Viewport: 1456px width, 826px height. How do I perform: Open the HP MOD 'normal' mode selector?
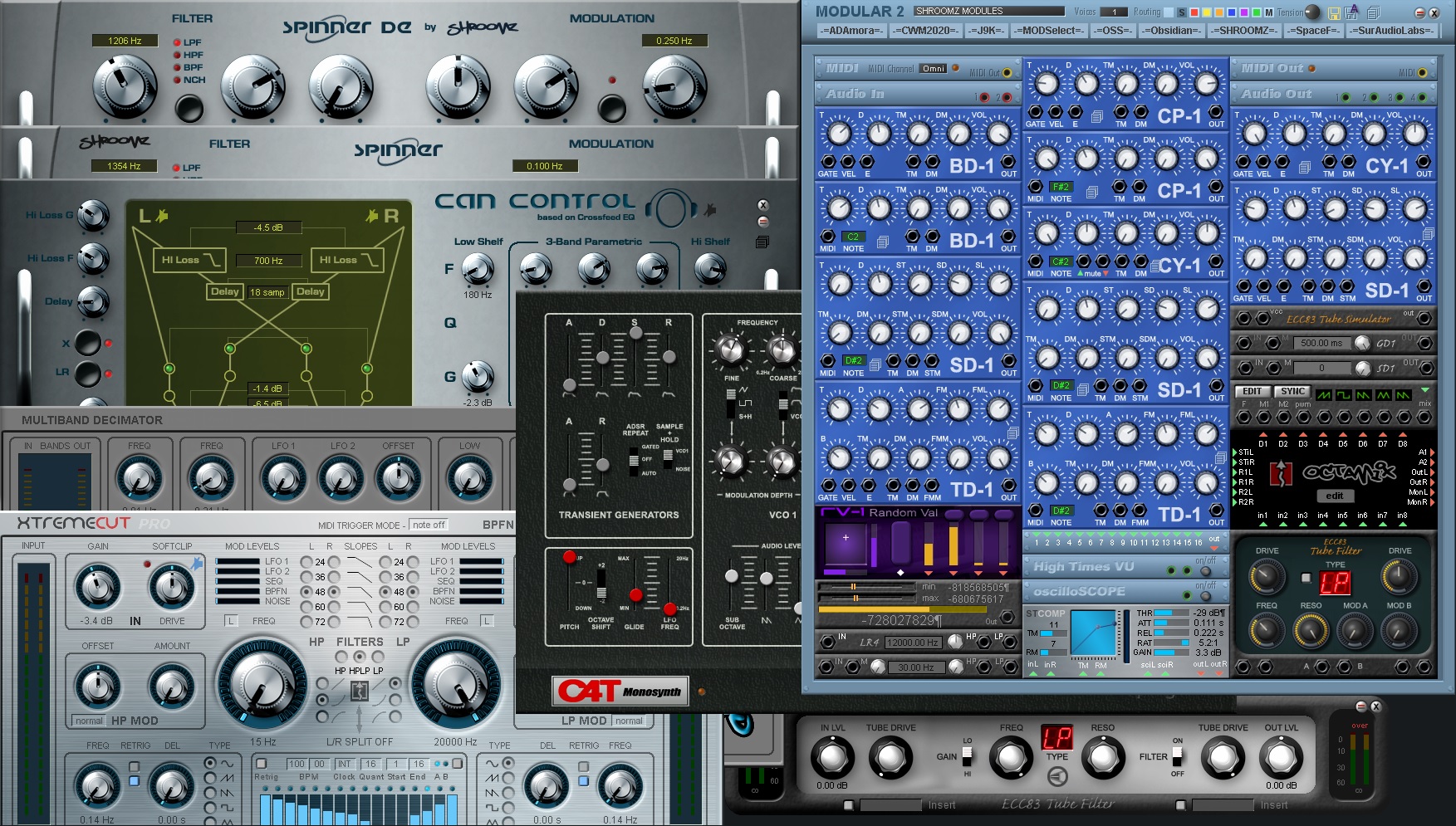[89, 721]
